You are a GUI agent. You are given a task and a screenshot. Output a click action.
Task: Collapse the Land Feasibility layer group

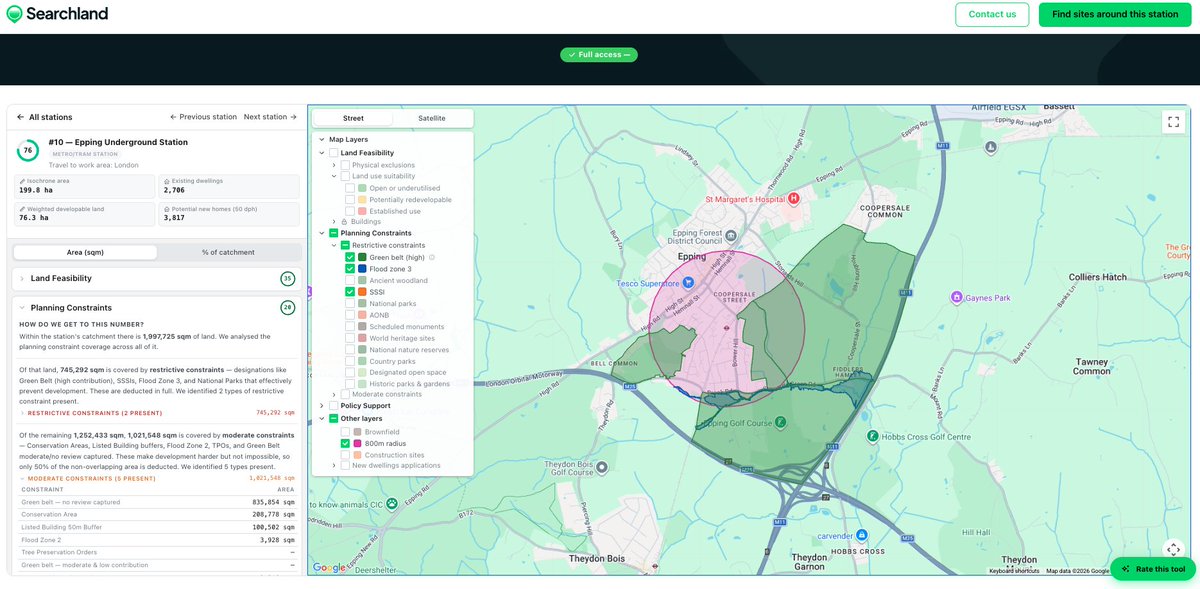click(322, 153)
